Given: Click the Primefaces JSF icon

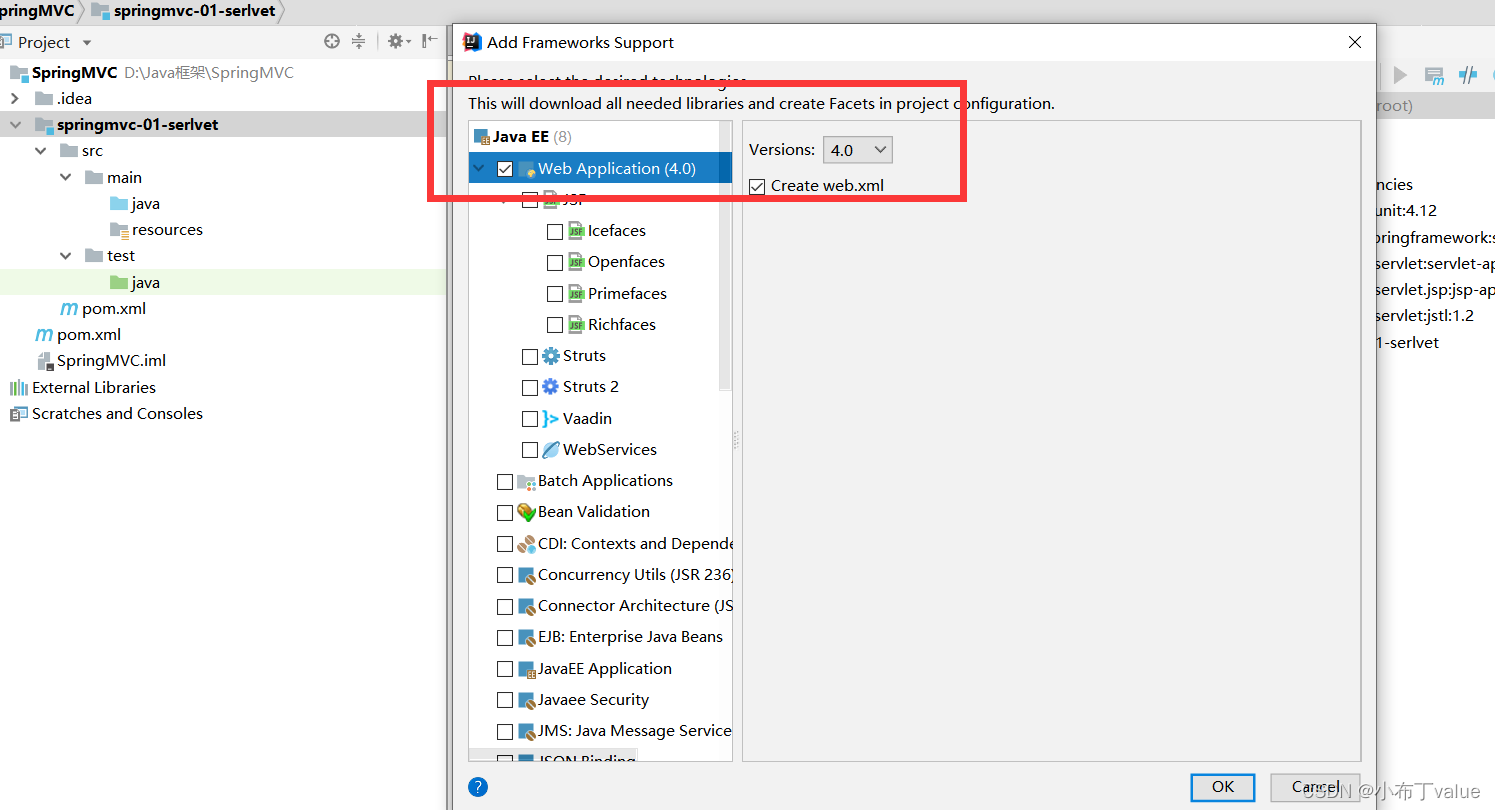Looking at the screenshot, I should (x=576, y=294).
